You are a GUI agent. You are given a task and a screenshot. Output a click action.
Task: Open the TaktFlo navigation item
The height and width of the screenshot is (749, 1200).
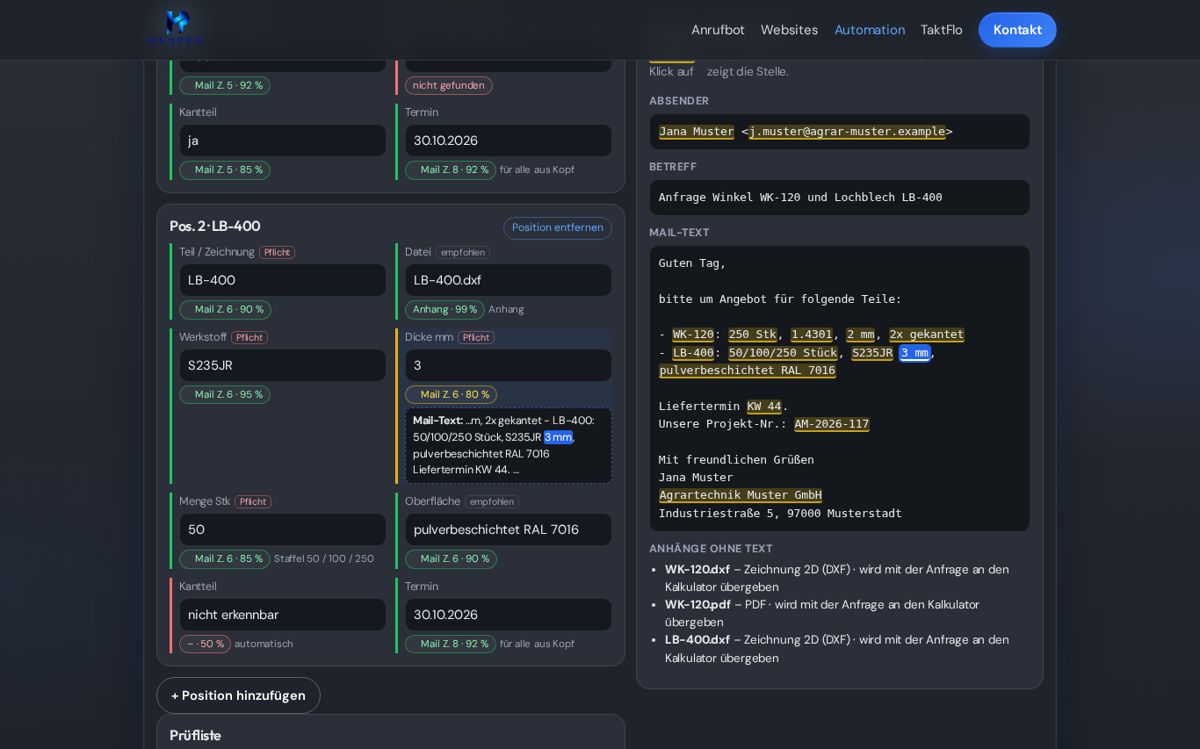(x=941, y=30)
